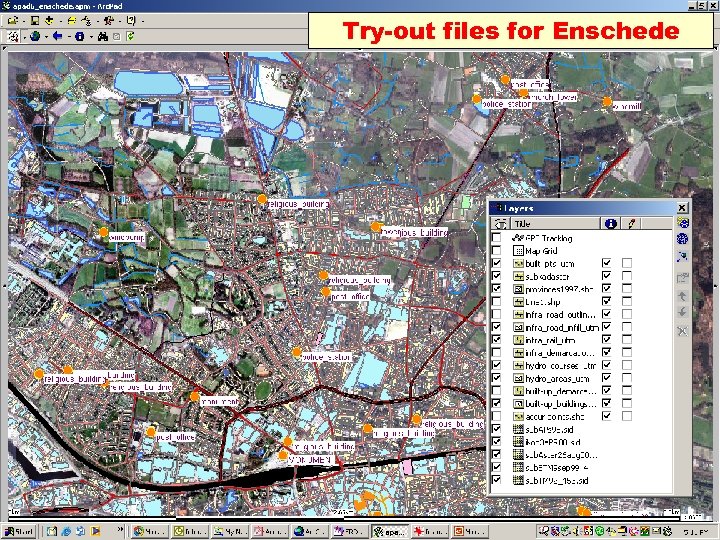Expand the Zoom In tool dropdown arrow
This screenshot has width=720, height=540.
(x=23, y=36)
